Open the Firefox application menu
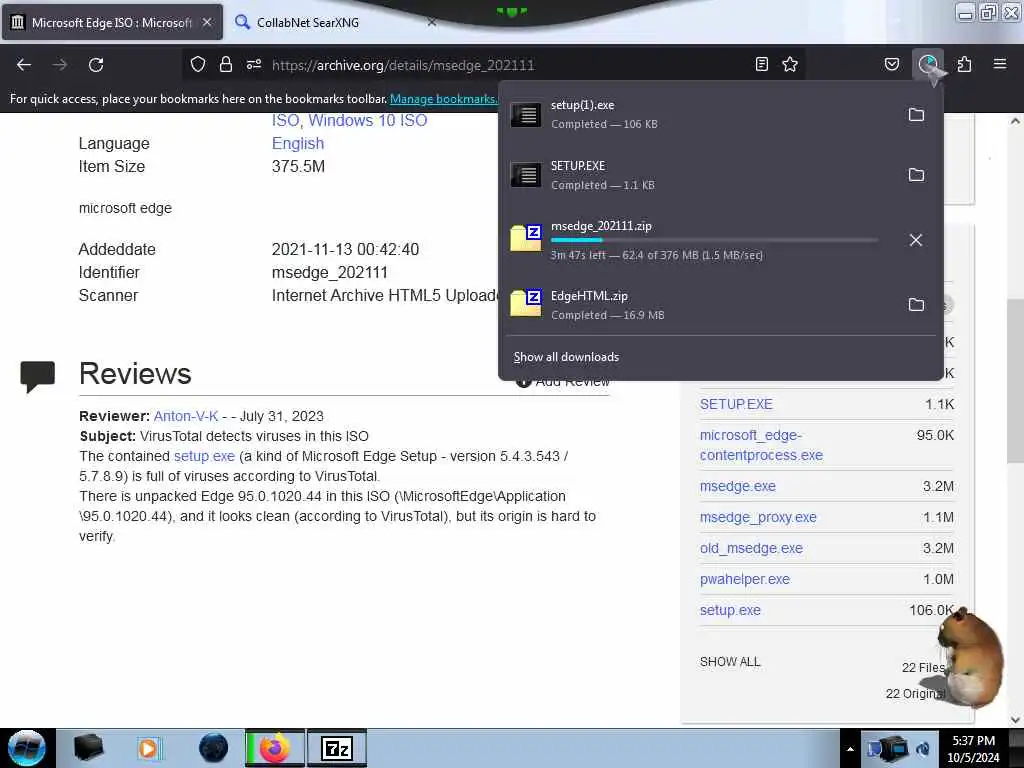This screenshot has width=1024, height=768. 1000,64
